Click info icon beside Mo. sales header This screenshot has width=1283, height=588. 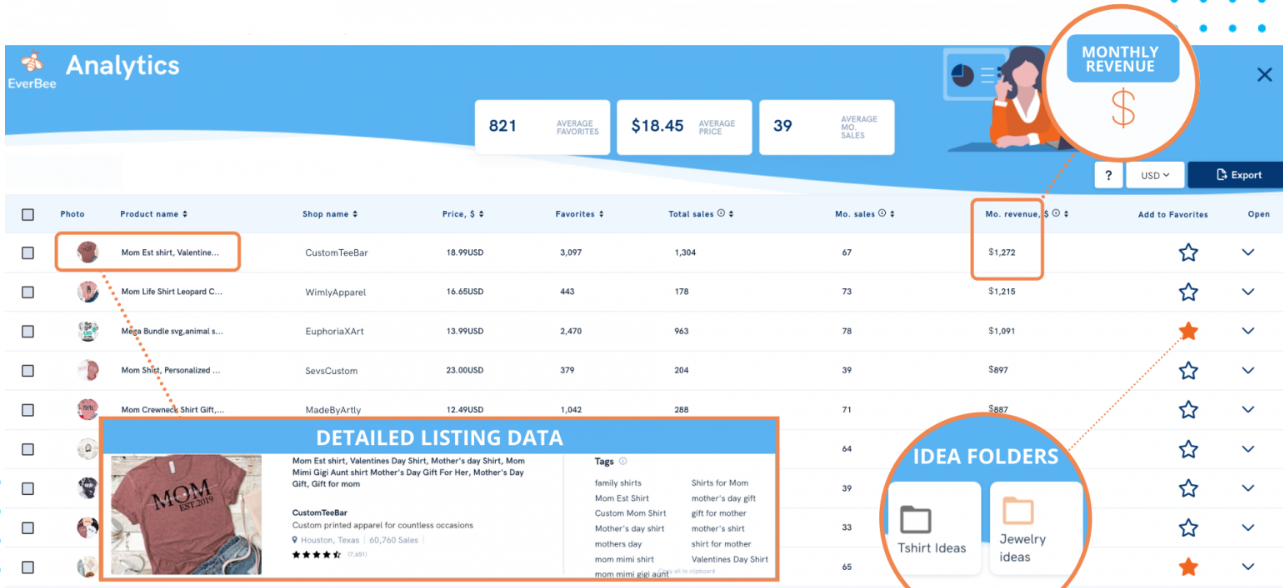(882, 214)
